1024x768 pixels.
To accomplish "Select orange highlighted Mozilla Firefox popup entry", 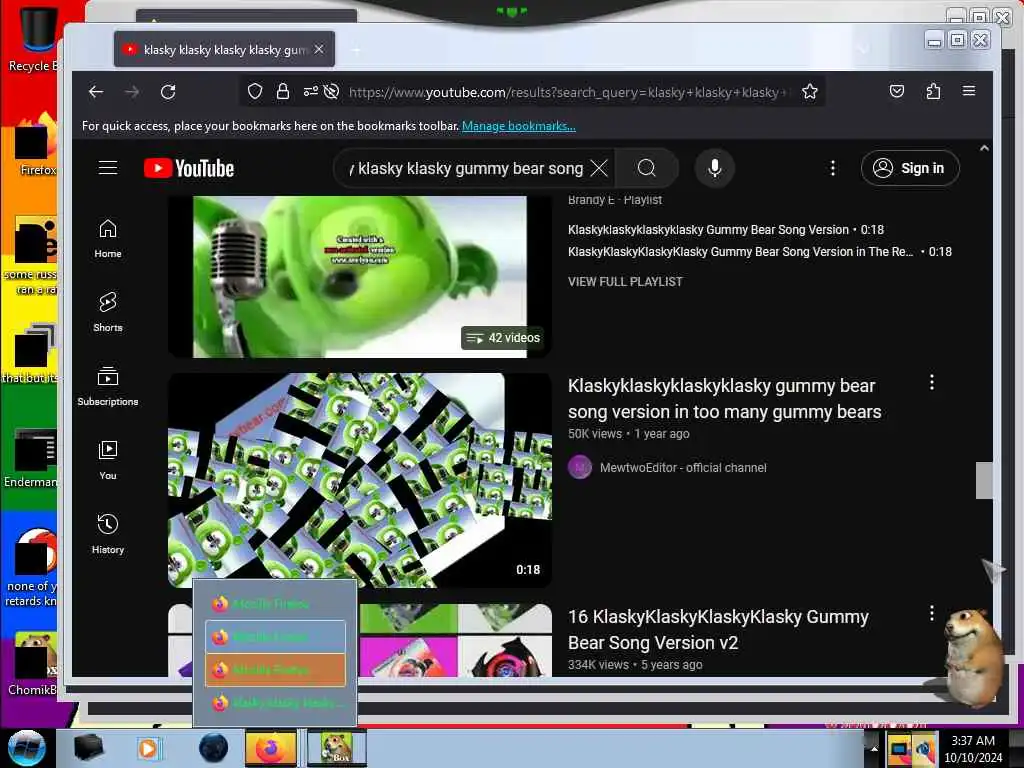I will click(x=275, y=670).
